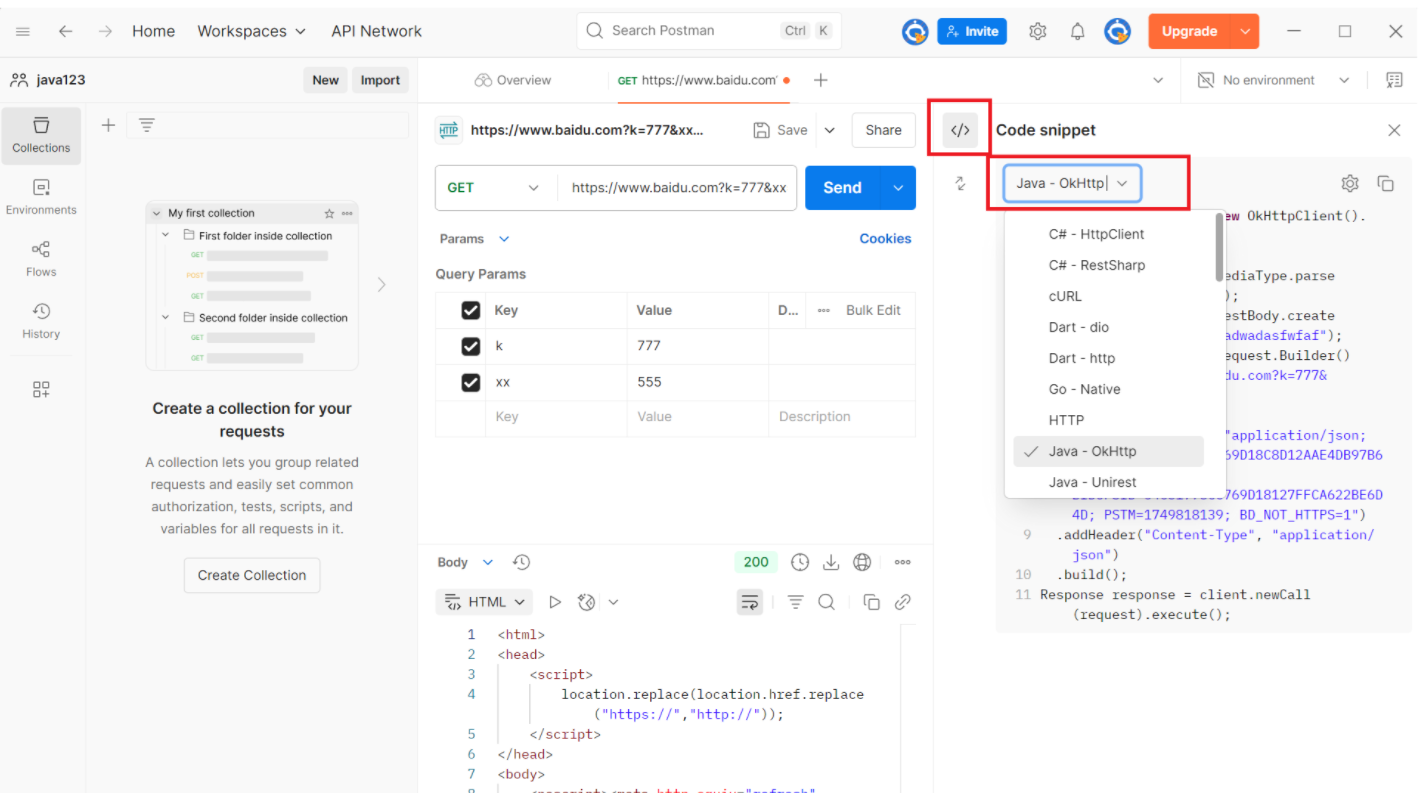Toggle the select-all params checkbox
The width and height of the screenshot is (1426, 793).
point(470,310)
